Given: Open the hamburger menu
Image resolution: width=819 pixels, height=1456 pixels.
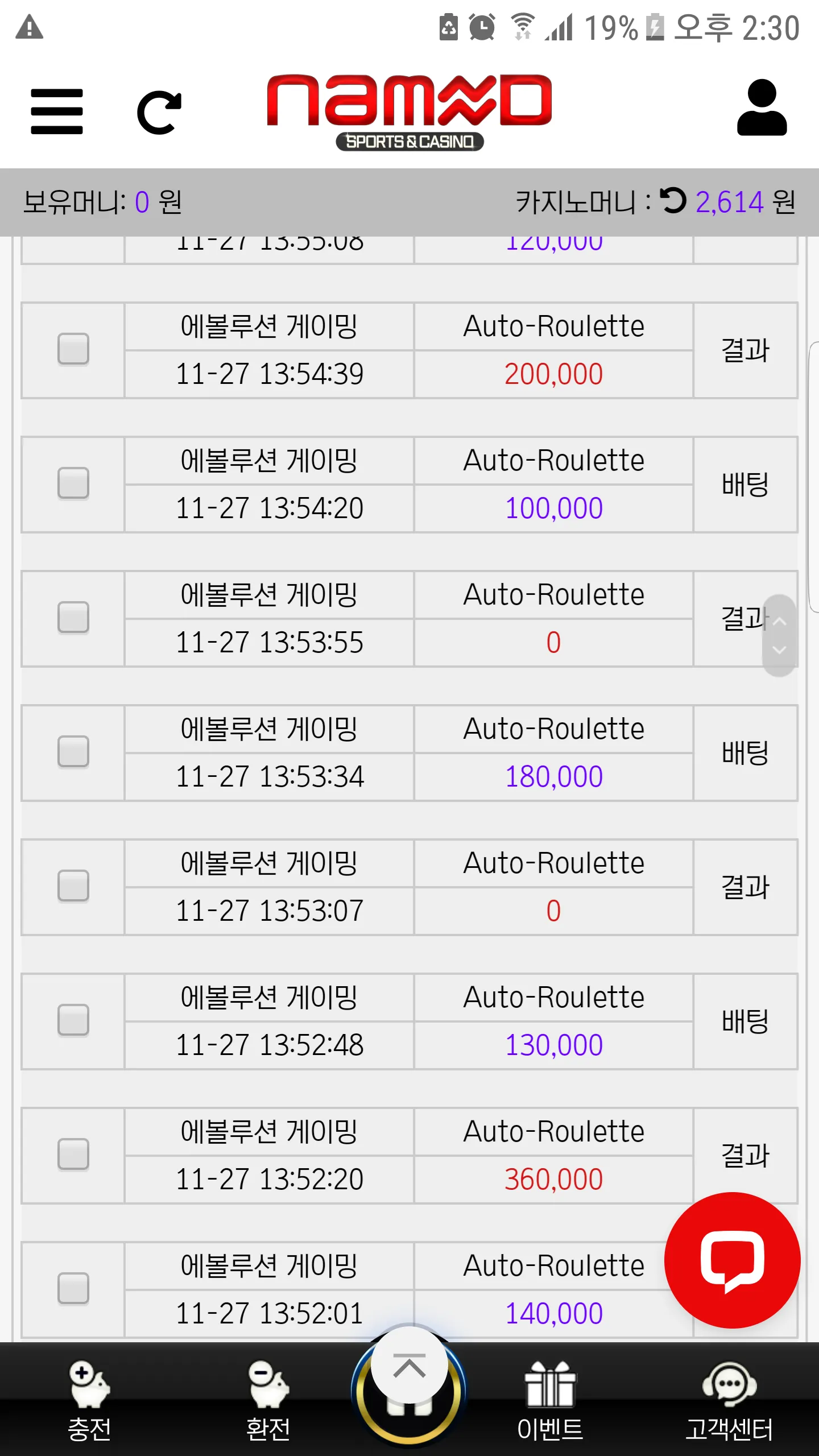Looking at the screenshot, I should tap(57, 111).
